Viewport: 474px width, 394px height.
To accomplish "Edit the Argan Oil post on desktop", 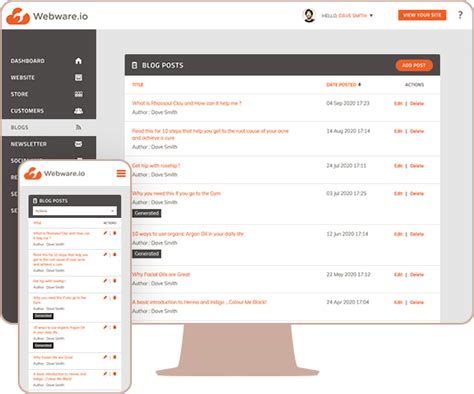I will click(398, 234).
